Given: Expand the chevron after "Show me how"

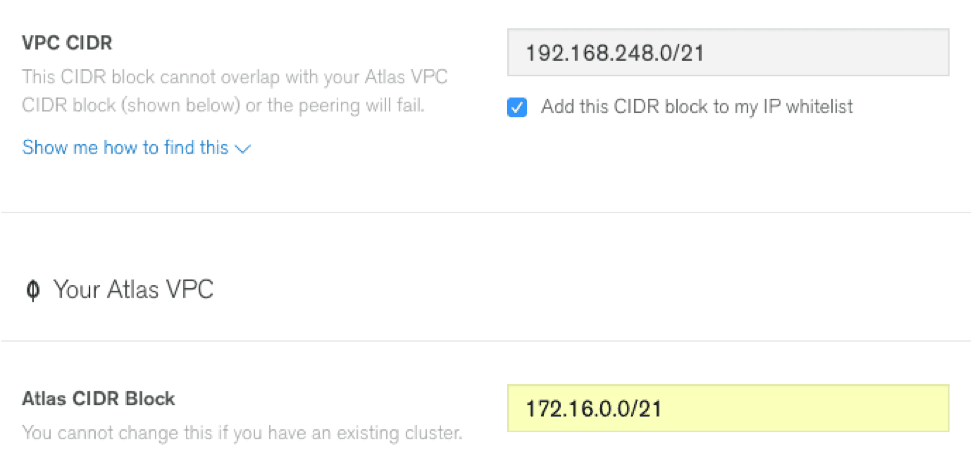Looking at the screenshot, I should [242, 149].
